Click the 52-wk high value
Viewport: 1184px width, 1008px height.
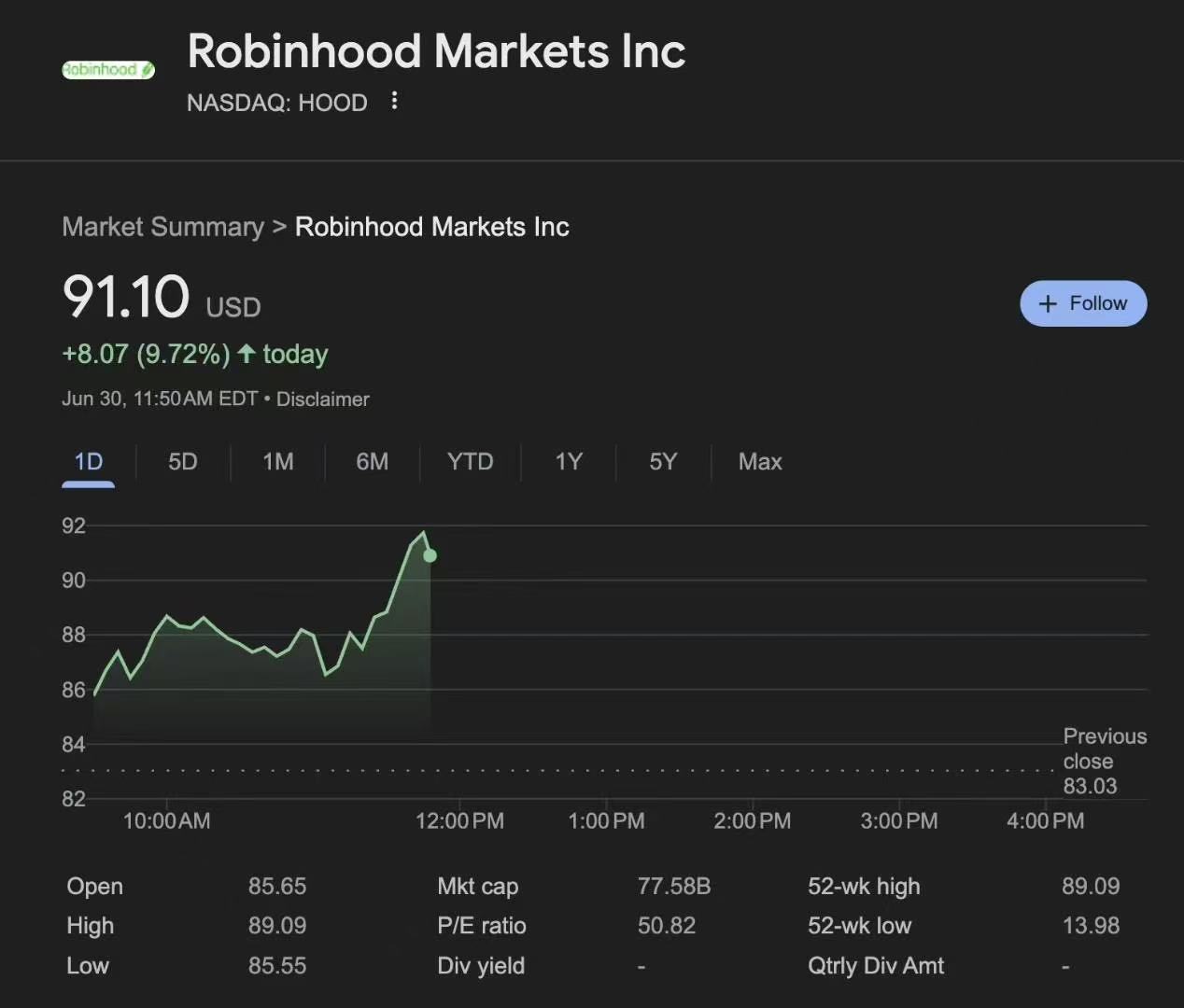coord(1090,886)
